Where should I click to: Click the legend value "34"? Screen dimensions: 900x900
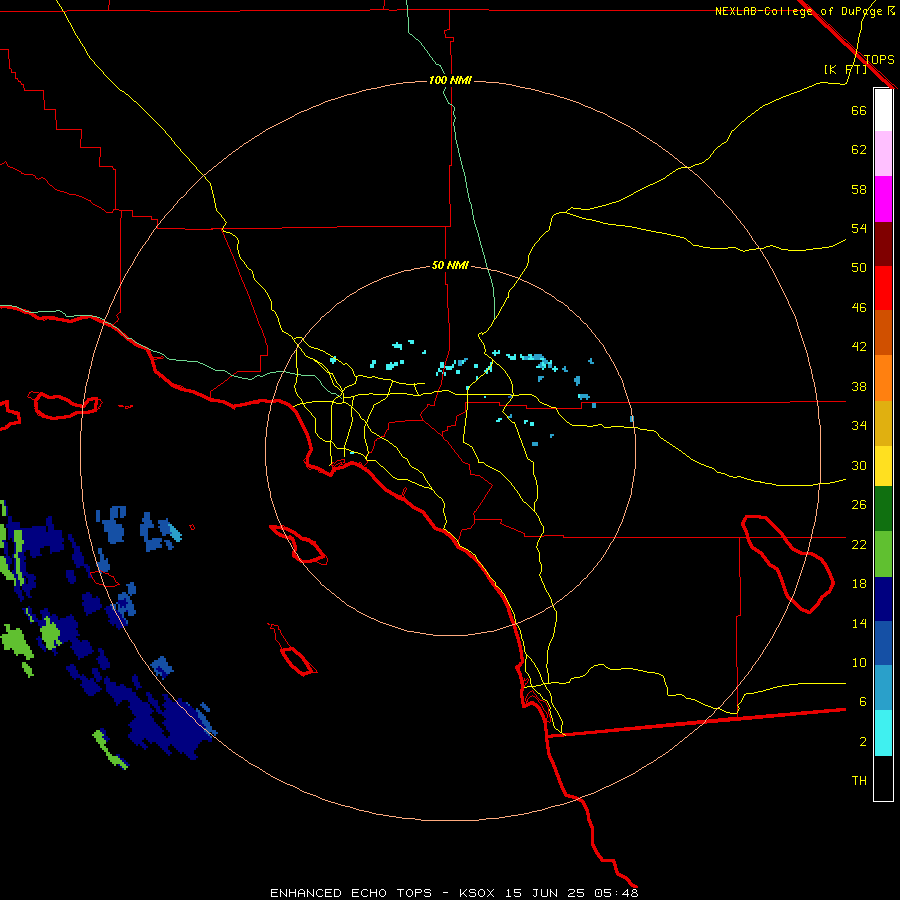pyautogui.click(x=859, y=426)
